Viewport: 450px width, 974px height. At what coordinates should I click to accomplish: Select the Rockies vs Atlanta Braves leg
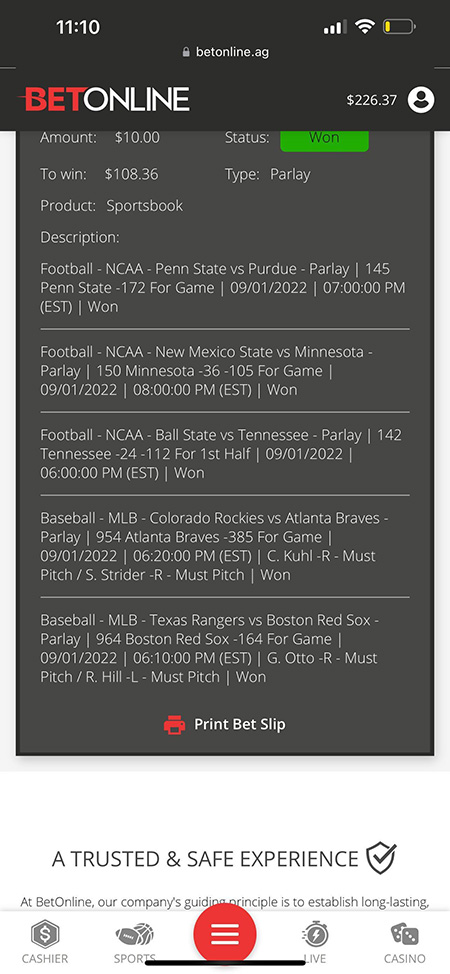pos(225,547)
